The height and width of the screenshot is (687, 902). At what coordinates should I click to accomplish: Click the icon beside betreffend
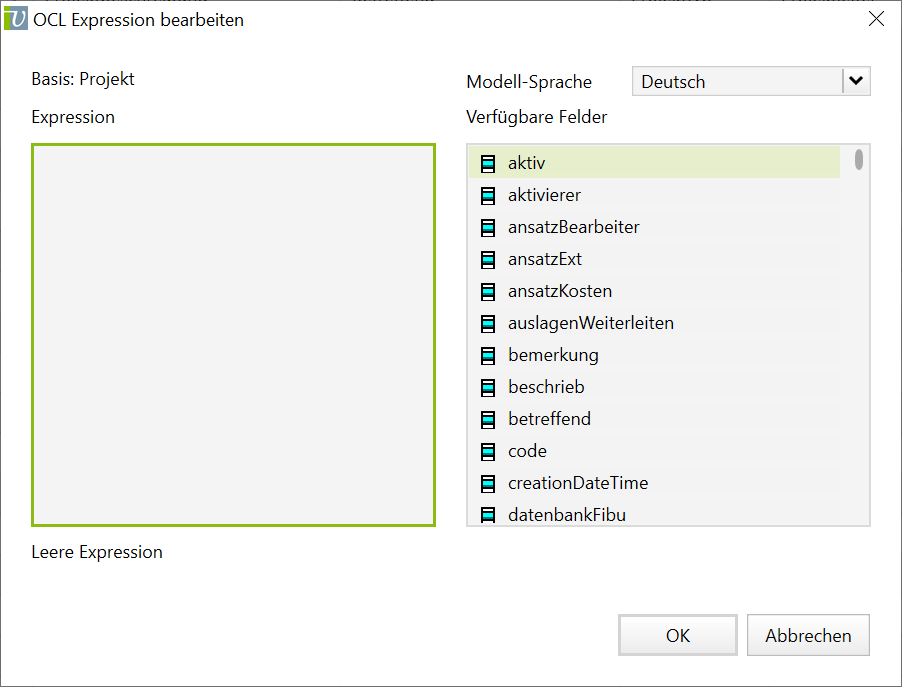pos(488,419)
